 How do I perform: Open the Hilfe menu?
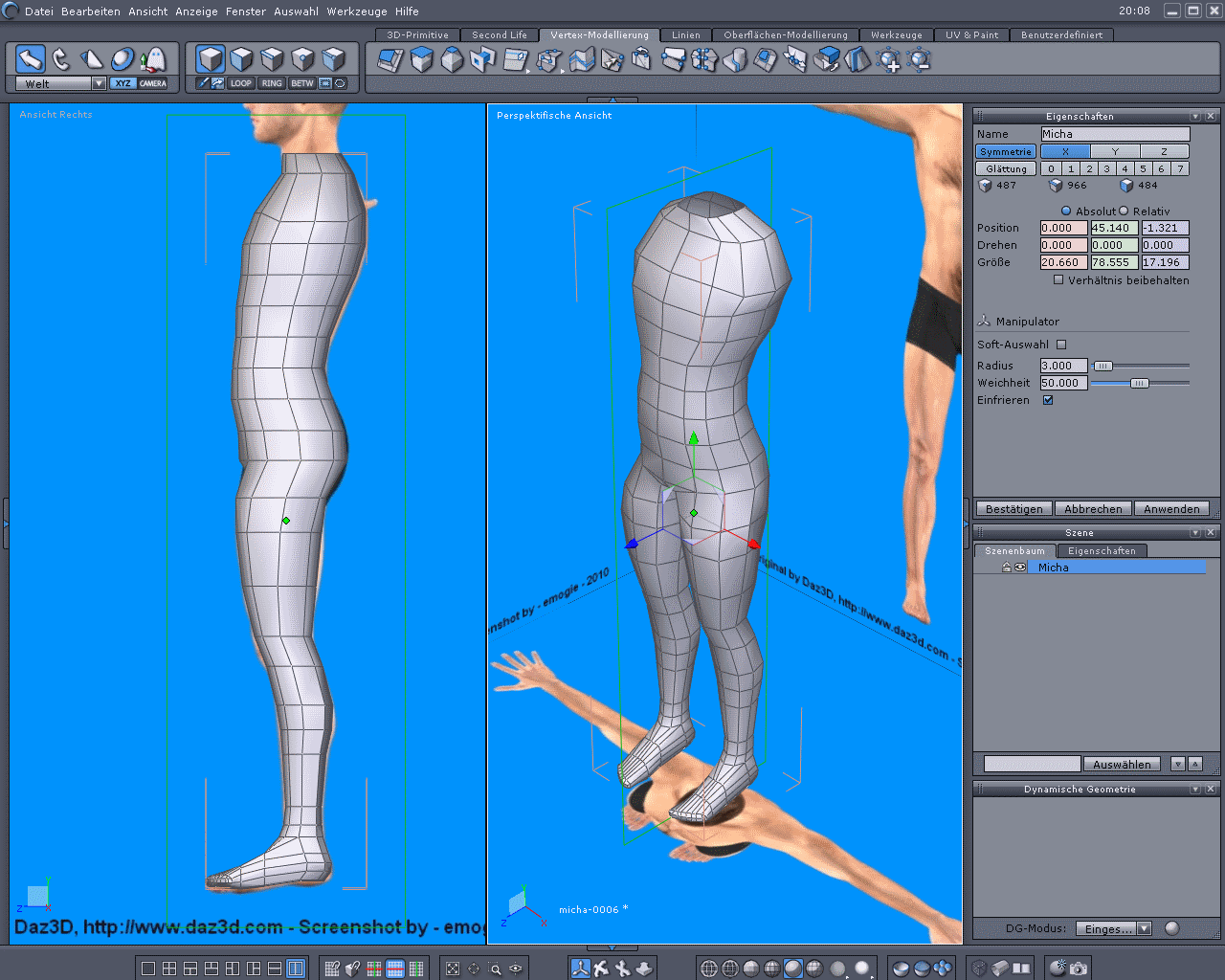point(407,11)
